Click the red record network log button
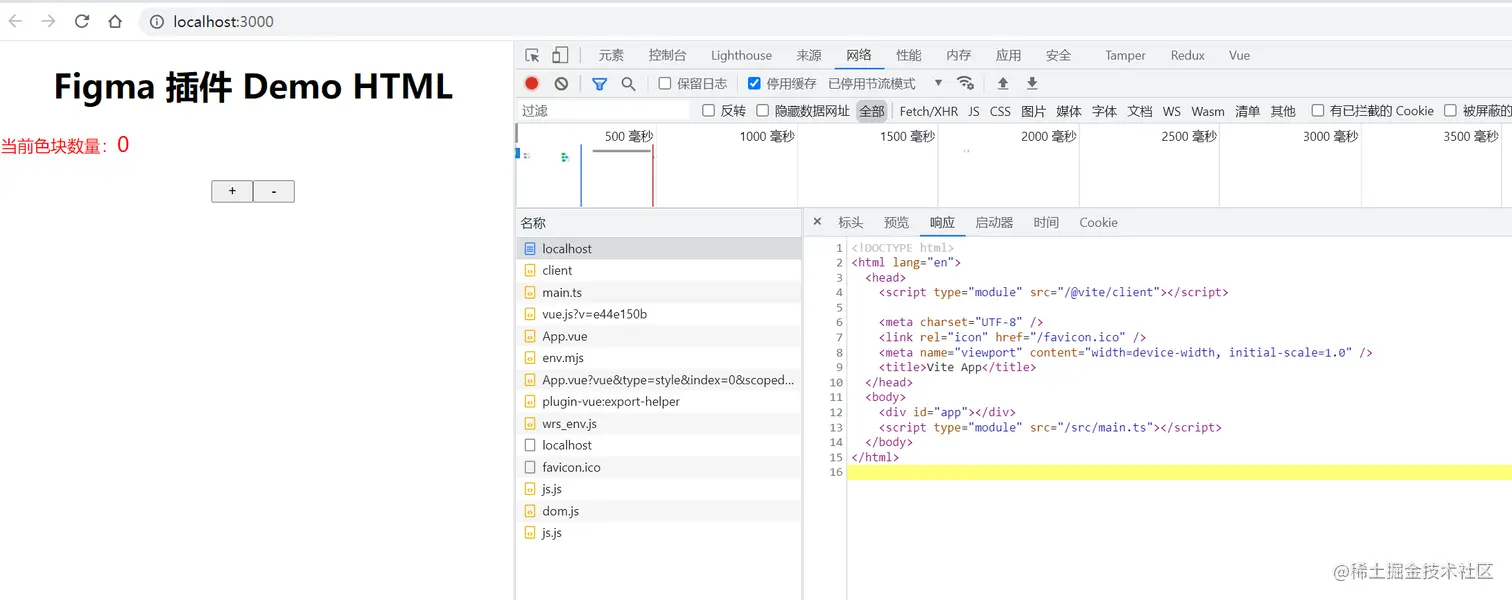 click(532, 84)
